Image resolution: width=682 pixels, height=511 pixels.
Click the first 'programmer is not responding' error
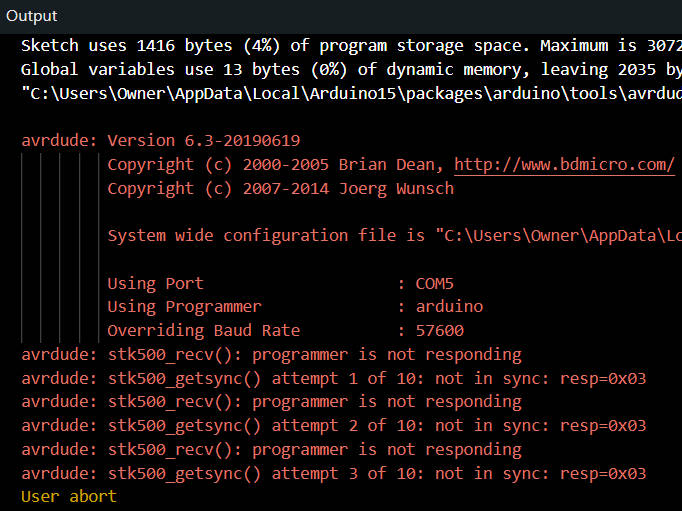pos(271,354)
